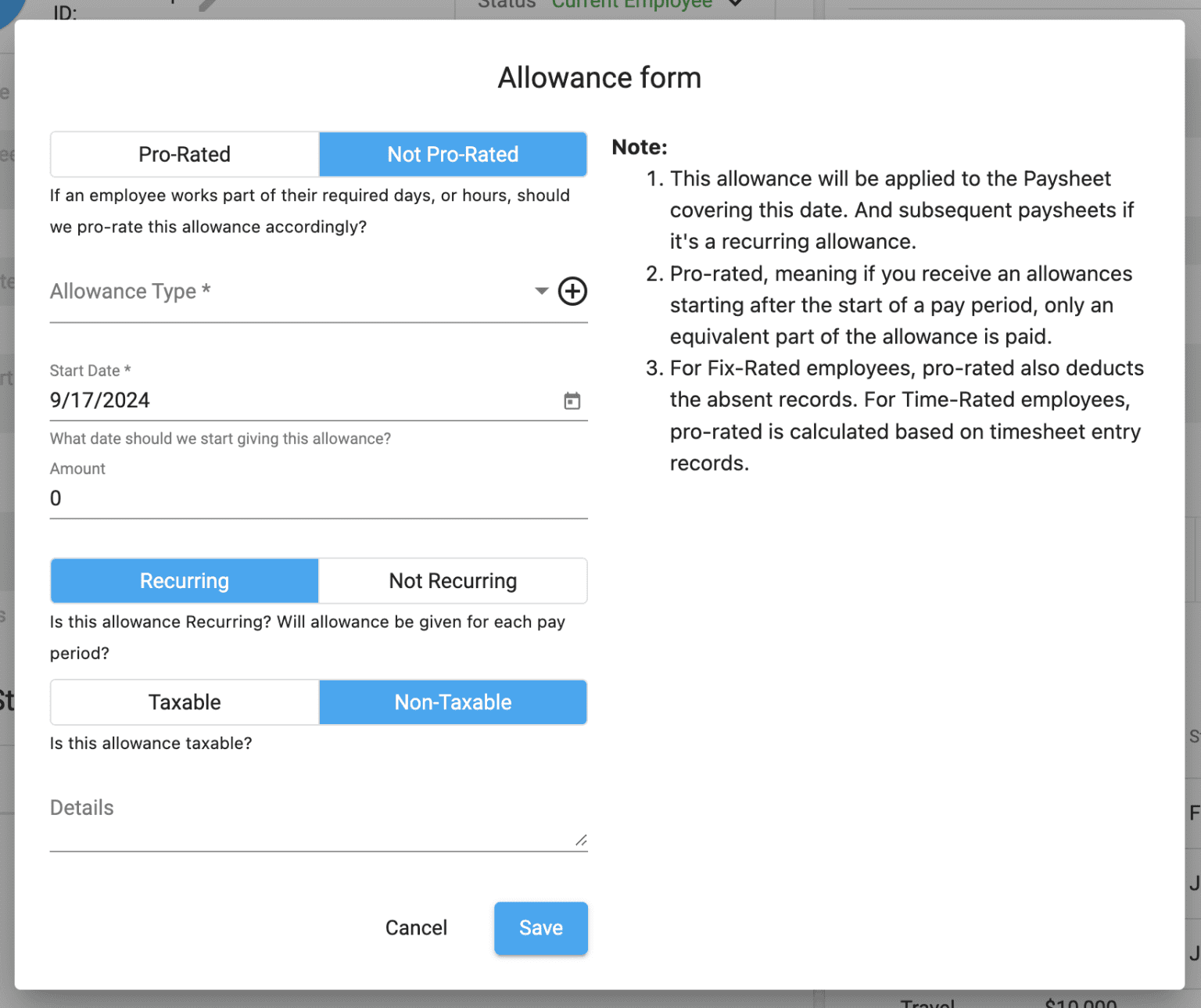Click the calendar icon beside 9/17/2024
Viewport: 1201px width, 1008px height.
(x=572, y=400)
